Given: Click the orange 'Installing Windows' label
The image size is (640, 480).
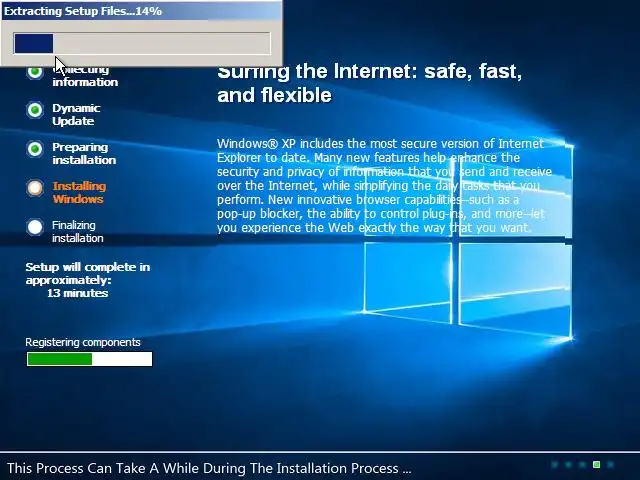Looking at the screenshot, I should point(79,193).
